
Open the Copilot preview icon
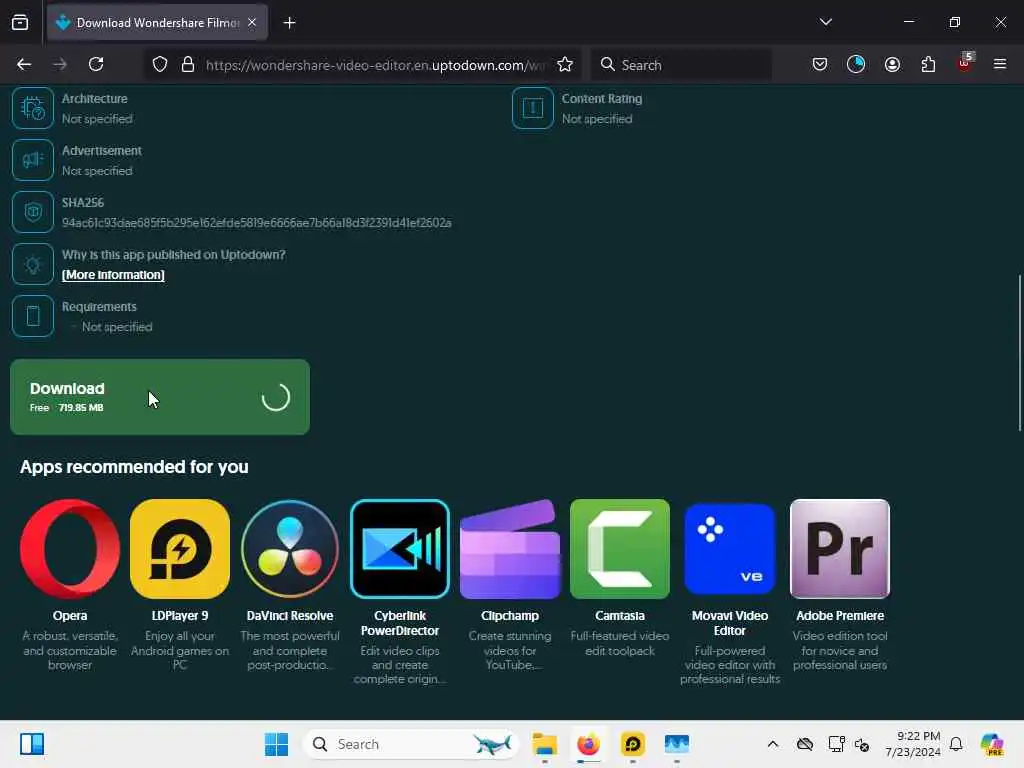[x=991, y=744]
